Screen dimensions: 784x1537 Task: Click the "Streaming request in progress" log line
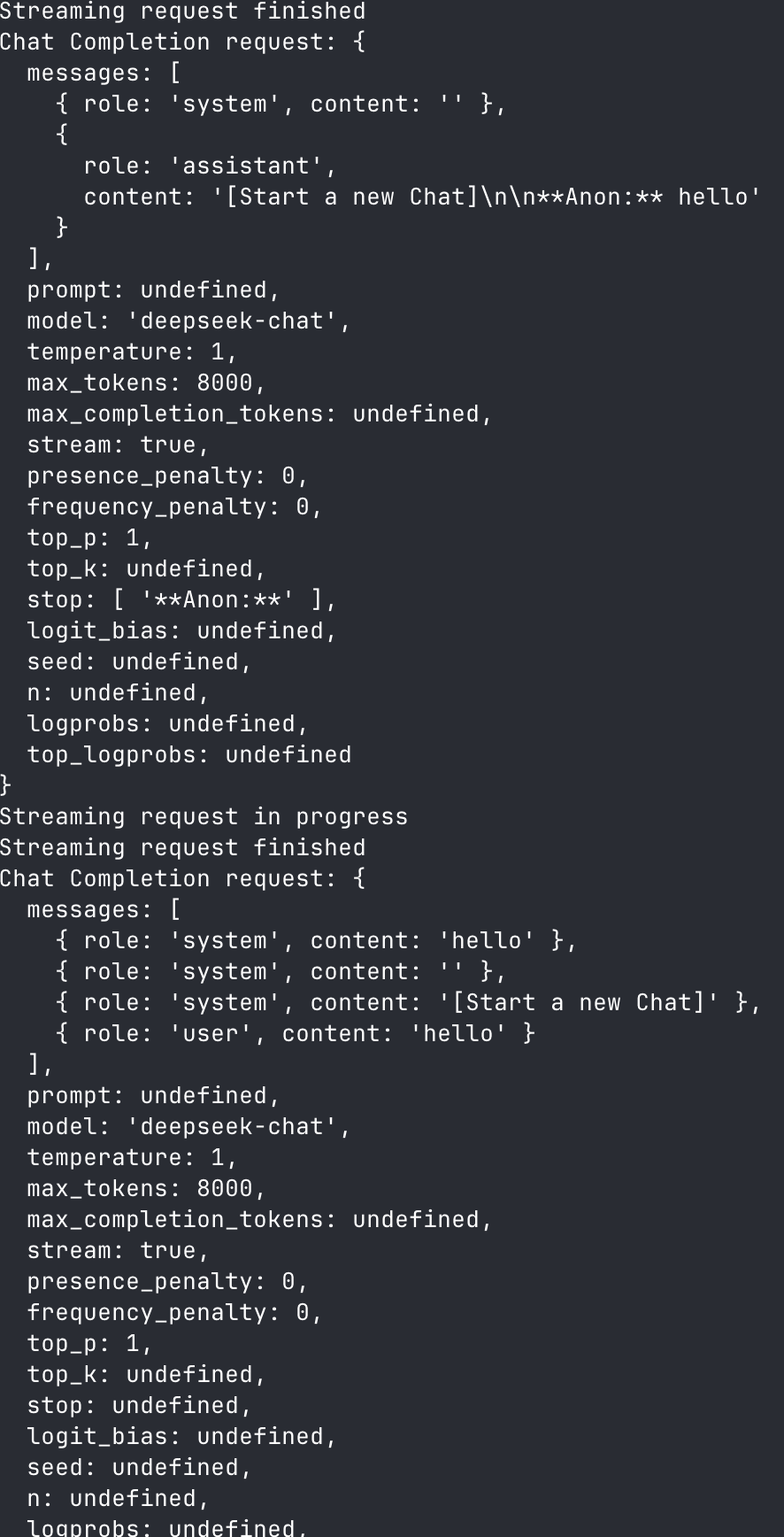[204, 816]
